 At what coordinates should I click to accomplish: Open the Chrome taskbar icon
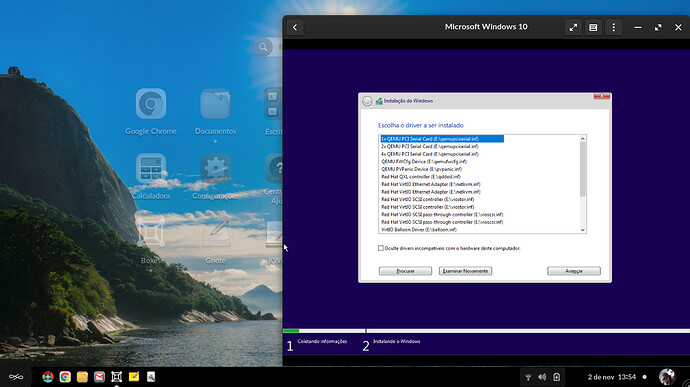[x=65, y=377]
